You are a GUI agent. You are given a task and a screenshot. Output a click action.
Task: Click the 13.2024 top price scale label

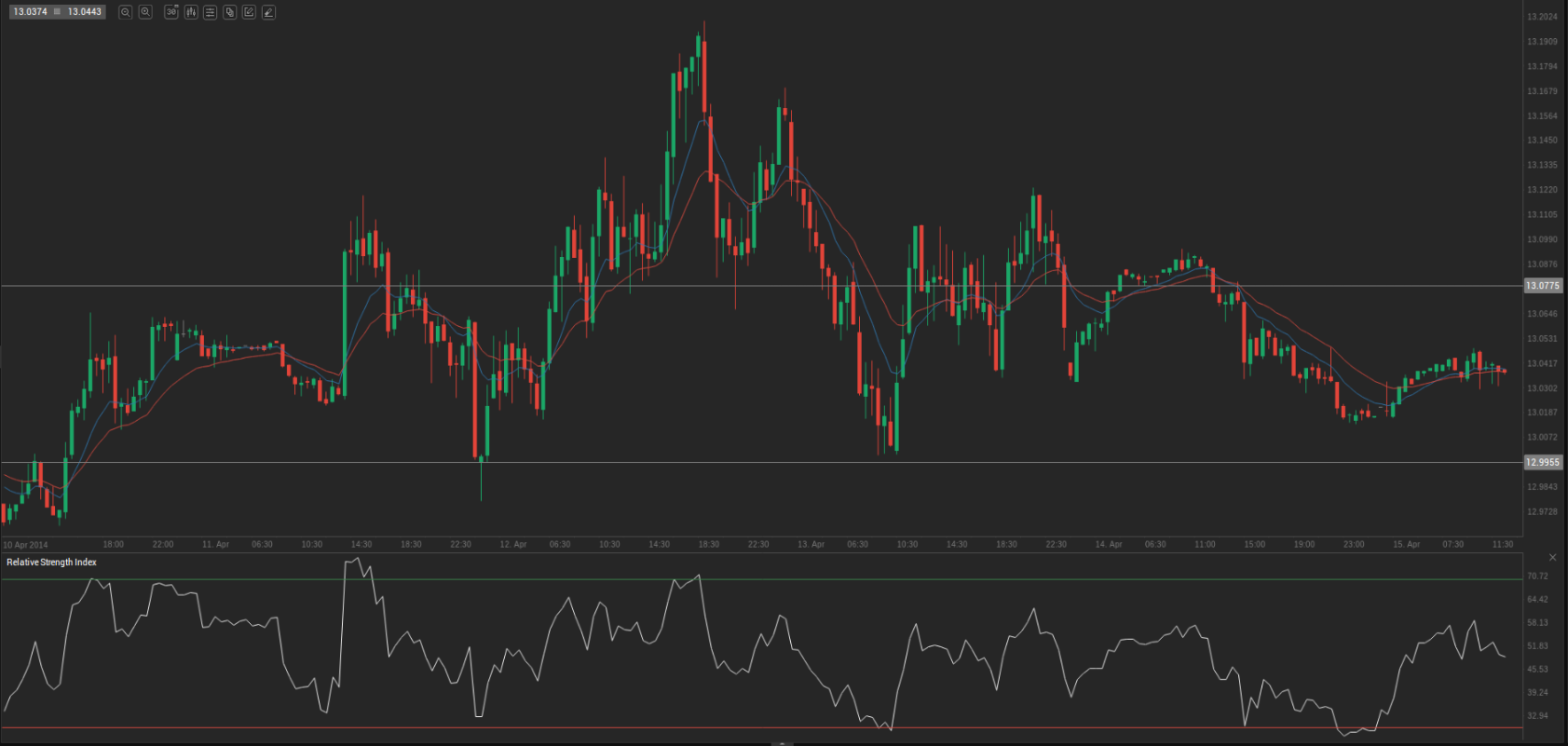(1542, 17)
